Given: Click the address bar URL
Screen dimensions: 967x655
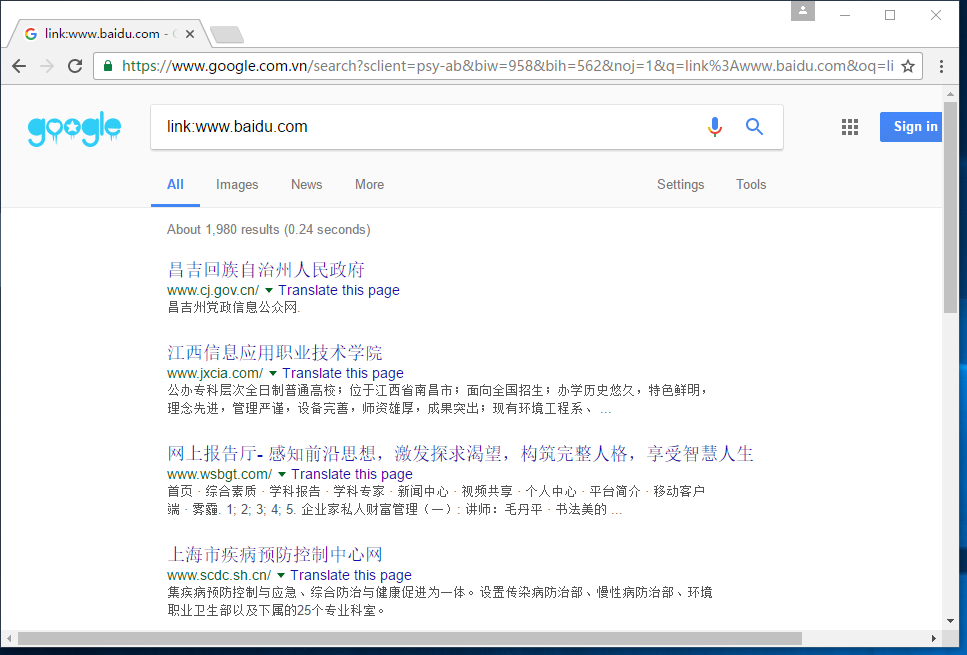Looking at the screenshot, I should (x=507, y=66).
